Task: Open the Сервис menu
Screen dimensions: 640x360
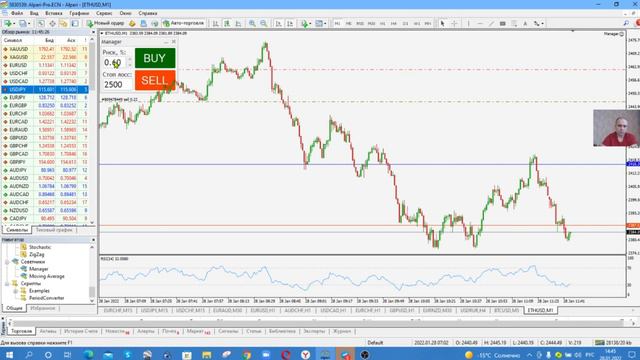Action: pos(104,13)
